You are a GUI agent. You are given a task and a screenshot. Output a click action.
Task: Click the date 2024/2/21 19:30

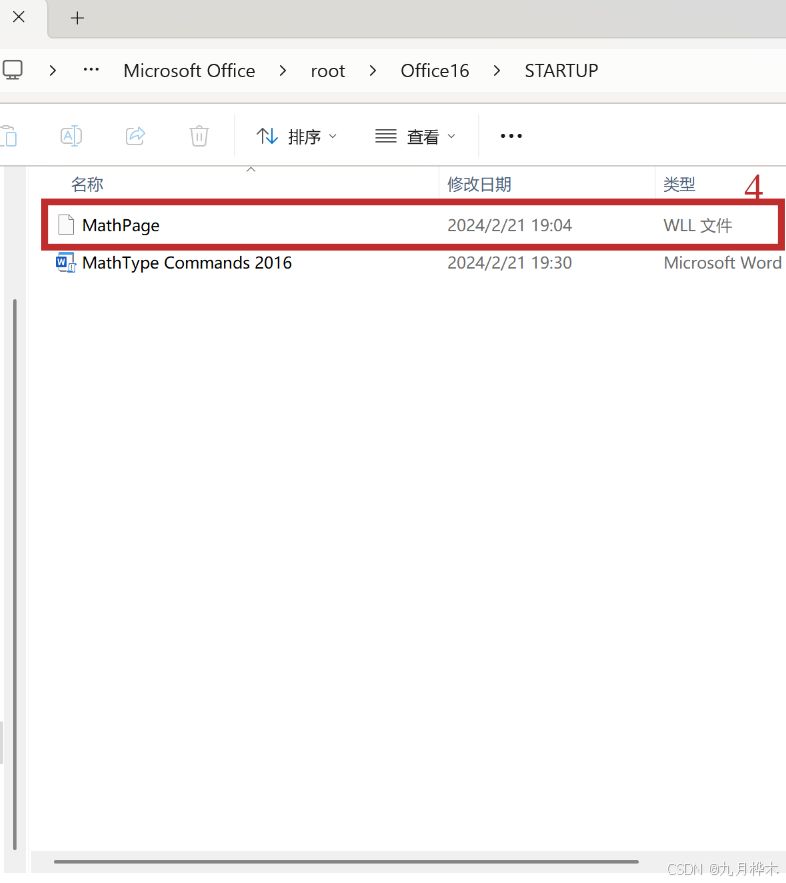[x=510, y=263]
